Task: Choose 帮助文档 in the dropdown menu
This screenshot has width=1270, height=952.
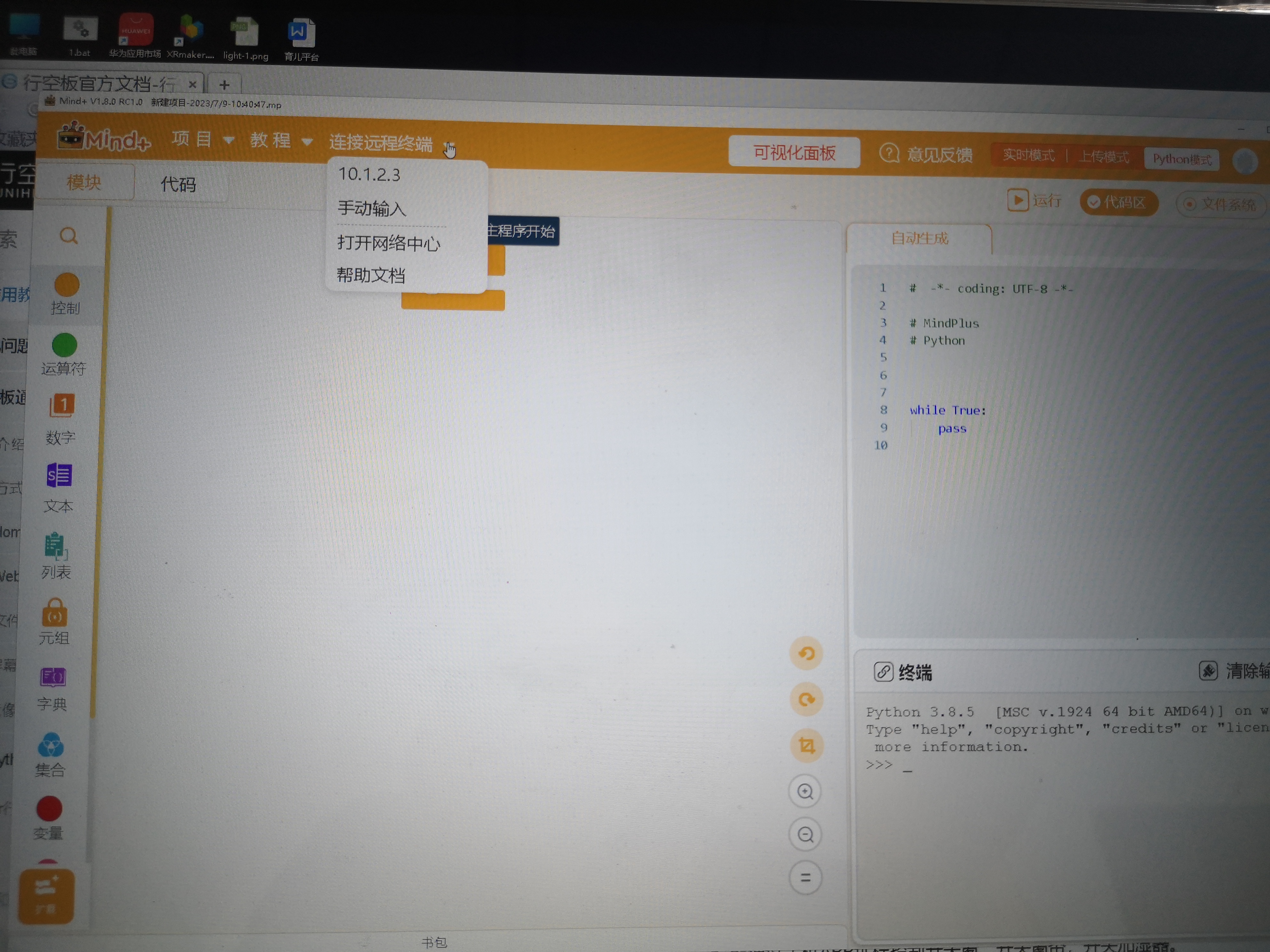Action: 371,275
